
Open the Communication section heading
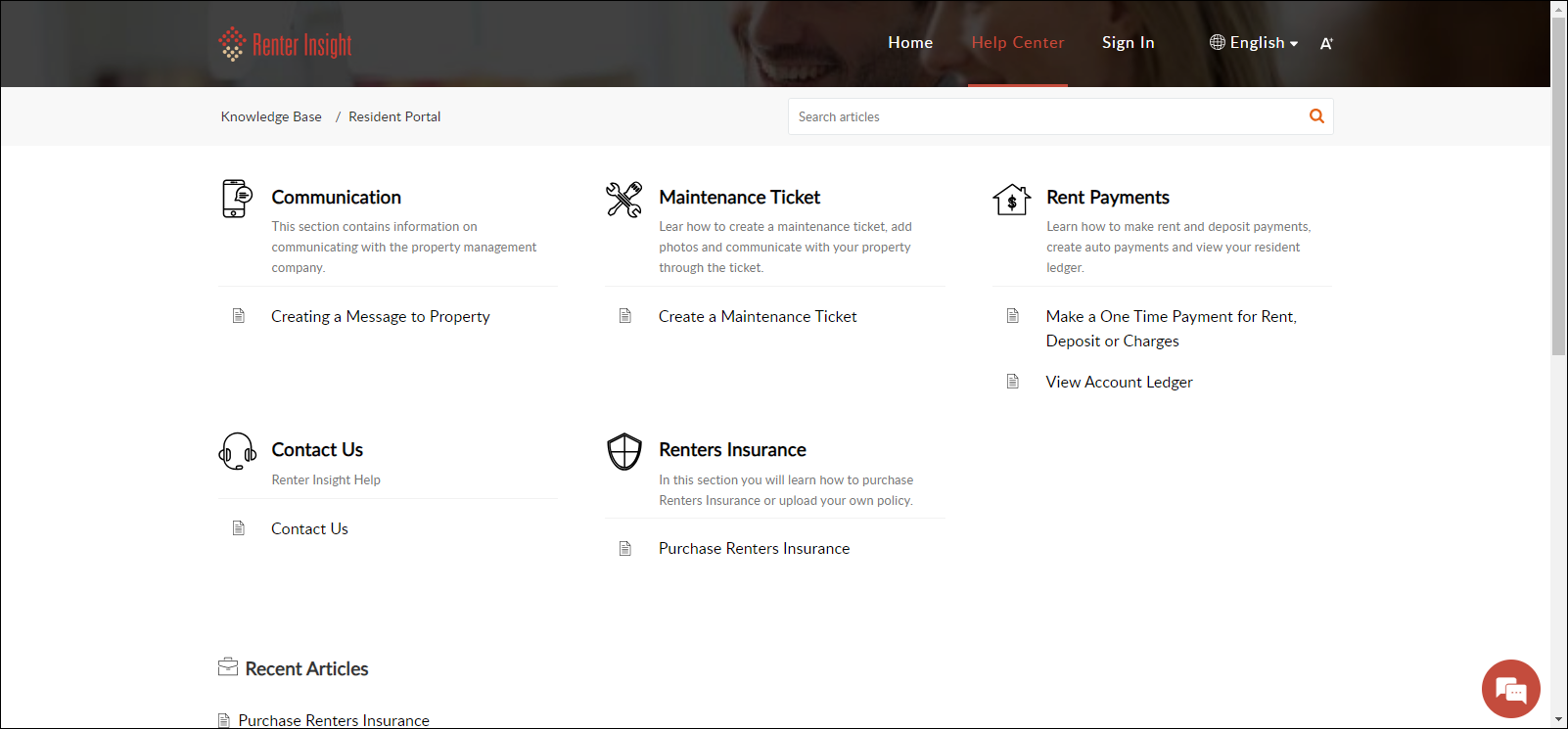(337, 198)
